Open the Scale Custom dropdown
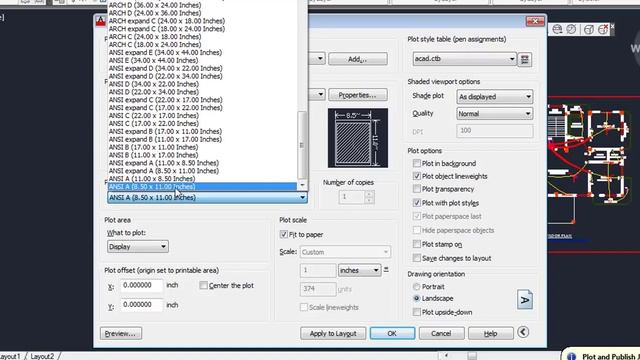Image resolution: width=640 pixels, height=360 pixels. 345,252
